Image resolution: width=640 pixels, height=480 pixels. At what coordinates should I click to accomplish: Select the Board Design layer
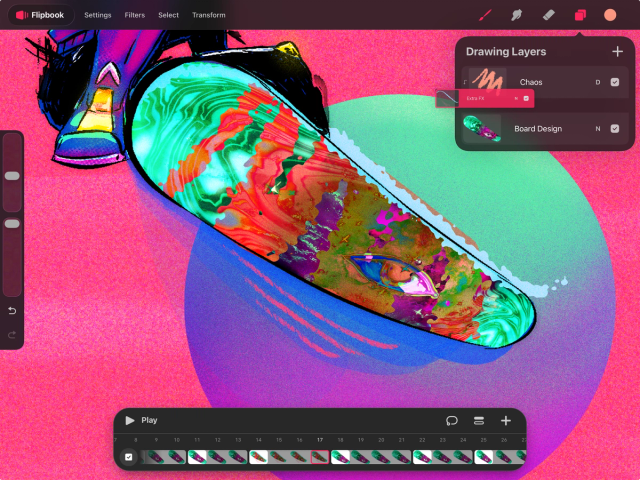point(545,129)
